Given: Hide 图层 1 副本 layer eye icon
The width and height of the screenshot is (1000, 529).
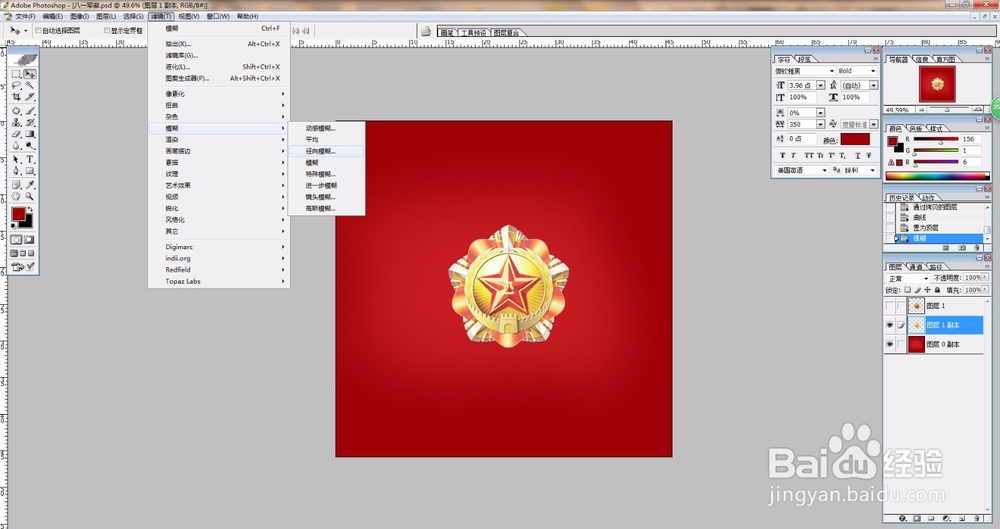Looking at the screenshot, I should 890,325.
